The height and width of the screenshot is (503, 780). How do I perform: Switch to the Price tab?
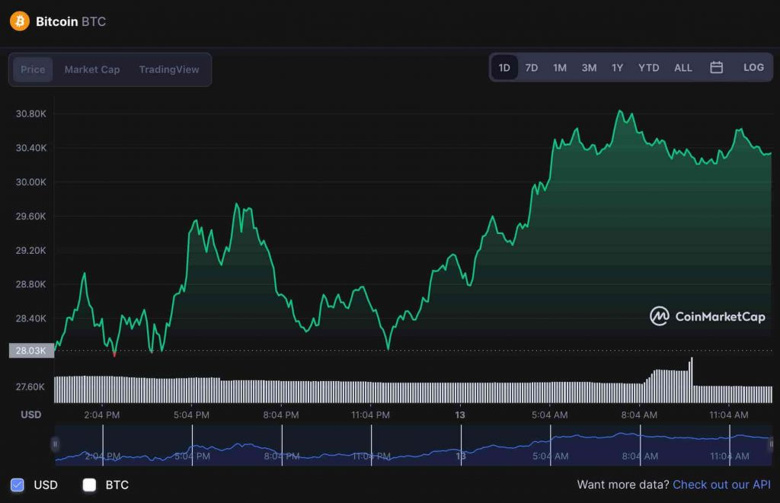(33, 70)
